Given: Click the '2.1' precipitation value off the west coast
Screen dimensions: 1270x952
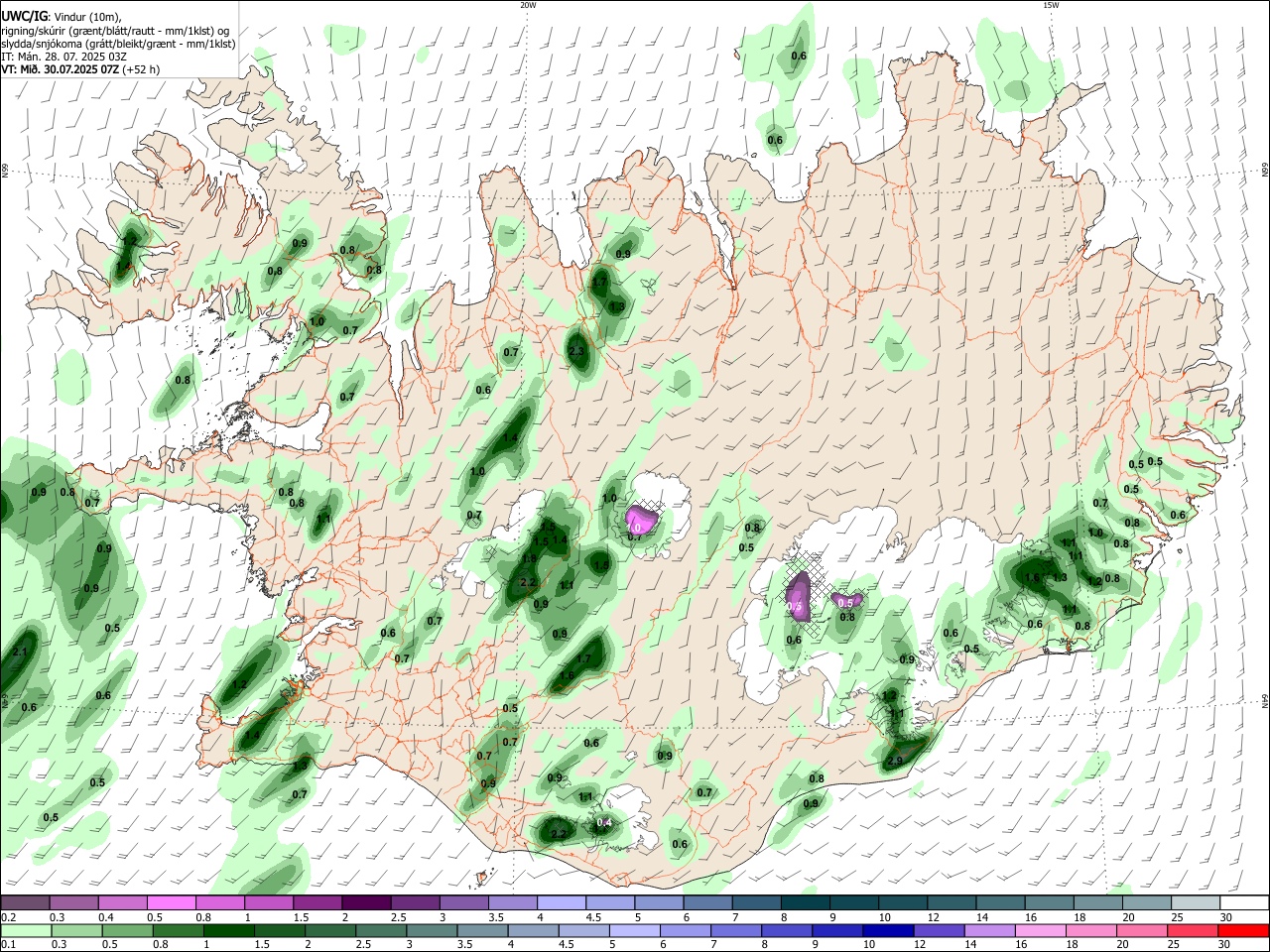Looking at the screenshot, I should pyautogui.click(x=21, y=652).
